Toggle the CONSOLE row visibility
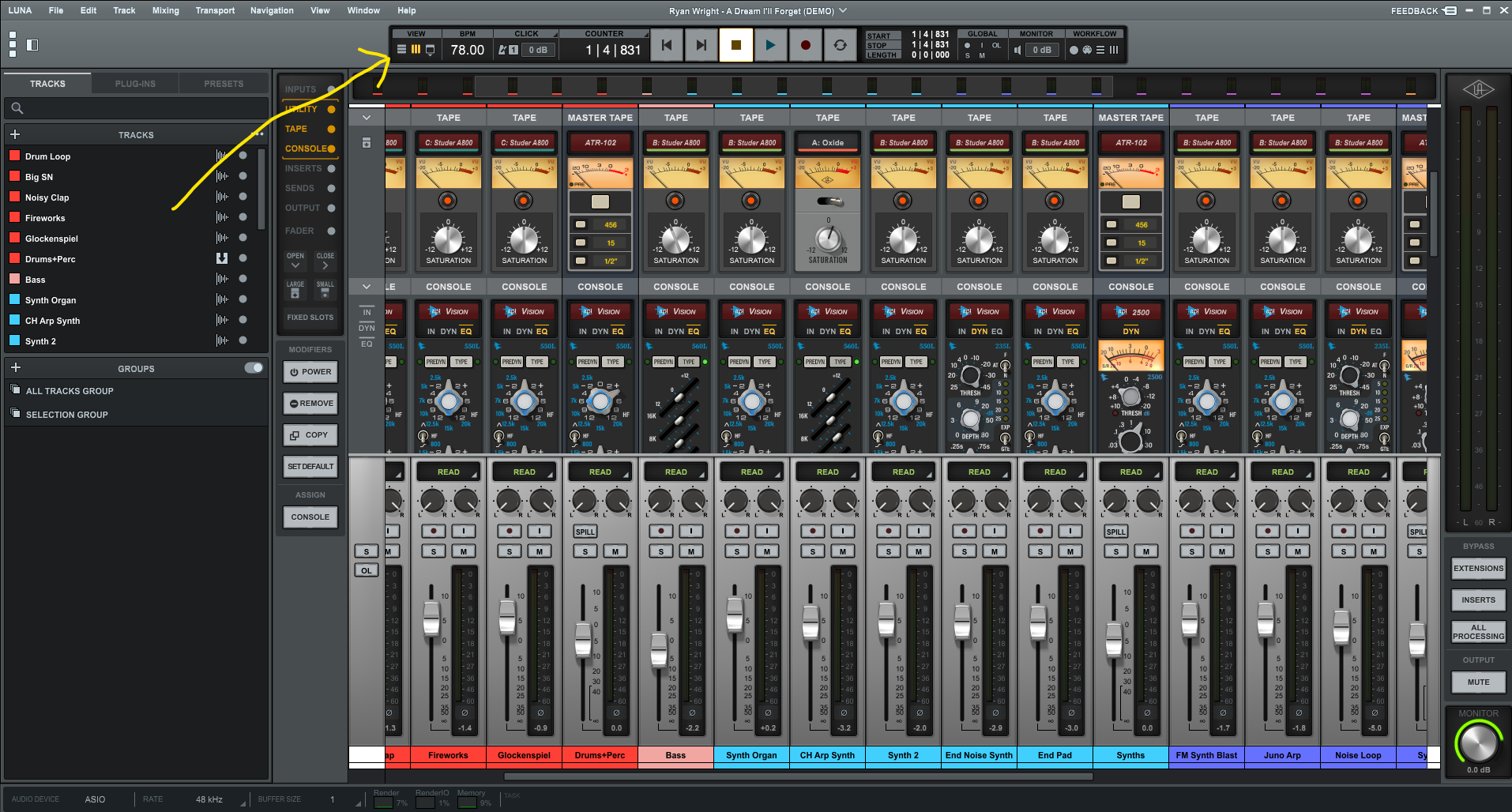Image resolution: width=1512 pixels, height=812 pixels. pyautogui.click(x=331, y=148)
